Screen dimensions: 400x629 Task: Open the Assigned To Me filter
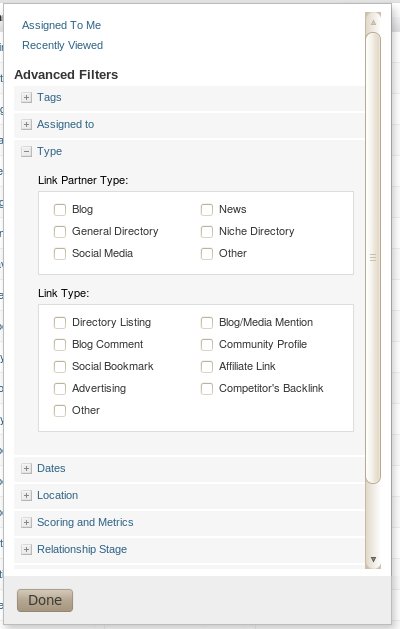pos(61,25)
